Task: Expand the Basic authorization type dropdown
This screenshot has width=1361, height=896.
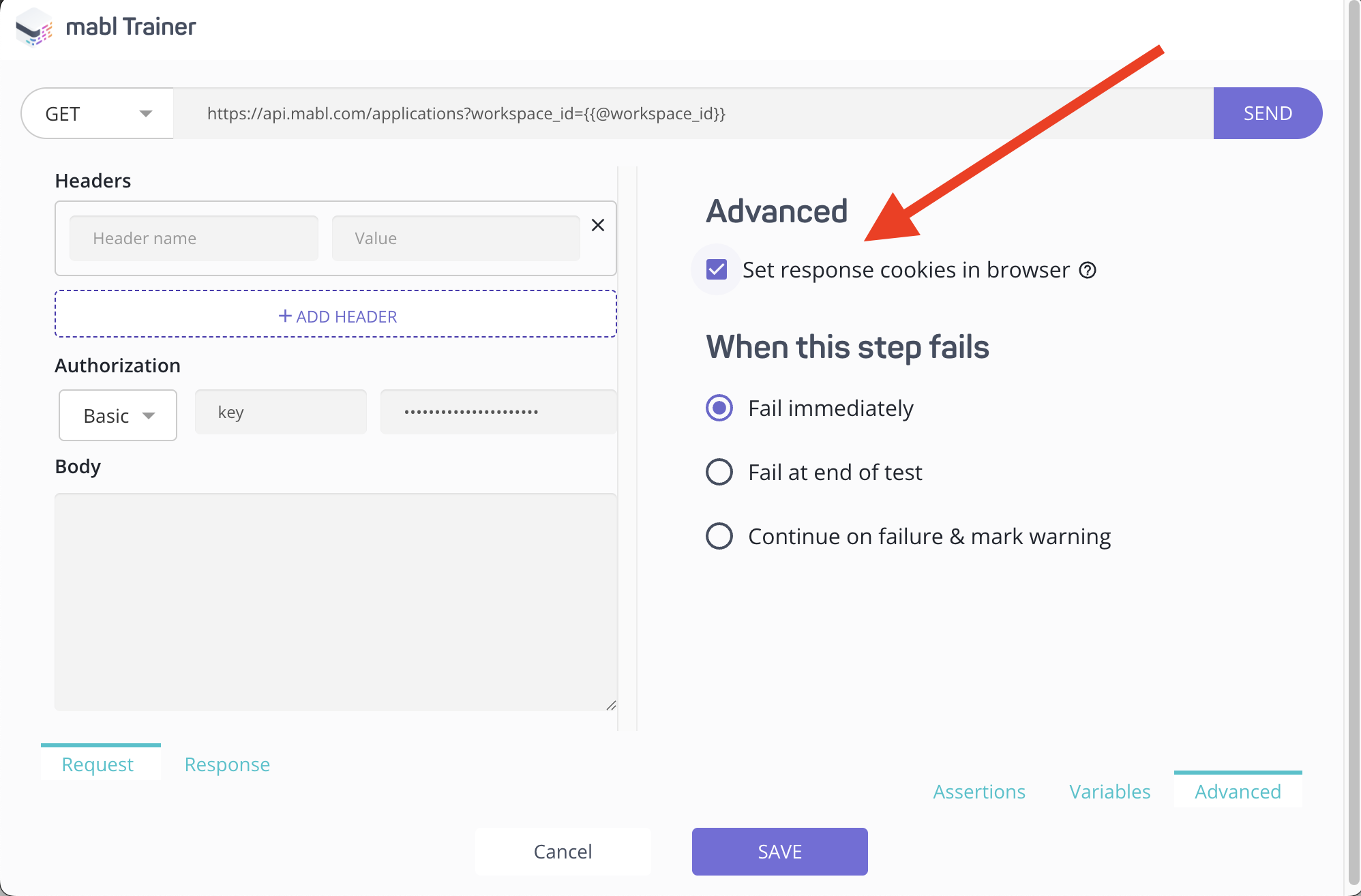Action: 118,415
